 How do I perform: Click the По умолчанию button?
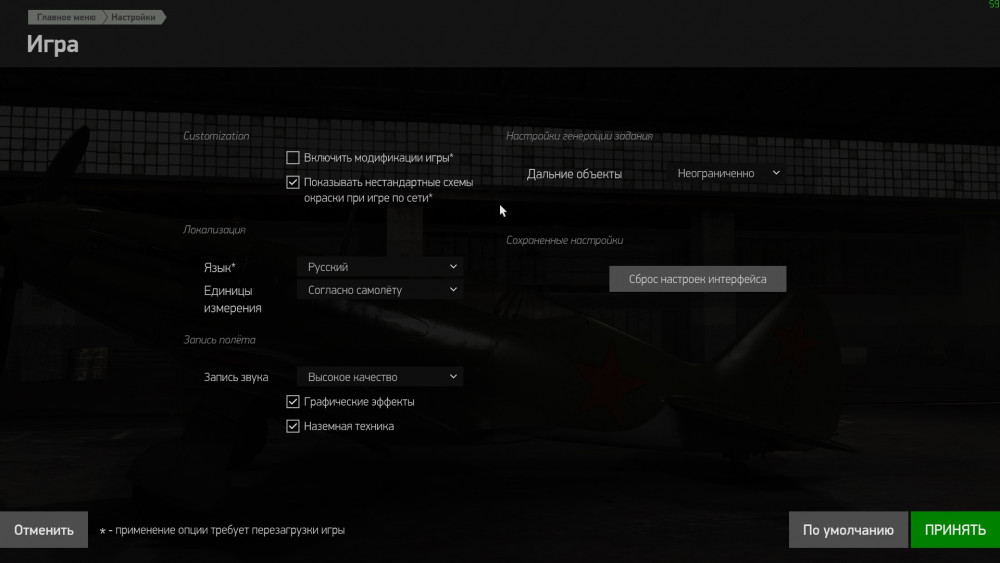(x=848, y=530)
